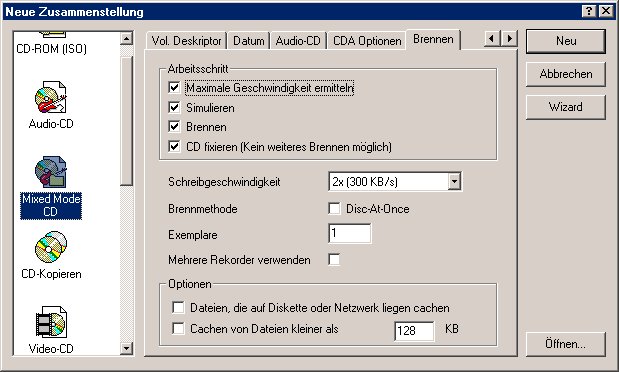Close the Neue Zusammenstellung dialog
619x372 pixels.
[606, 11]
